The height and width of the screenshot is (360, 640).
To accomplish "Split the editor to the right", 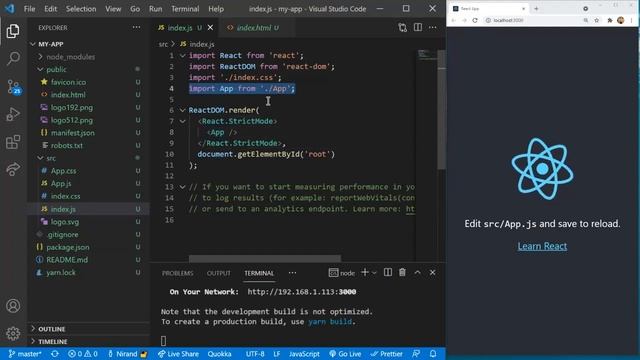I will (418, 27).
